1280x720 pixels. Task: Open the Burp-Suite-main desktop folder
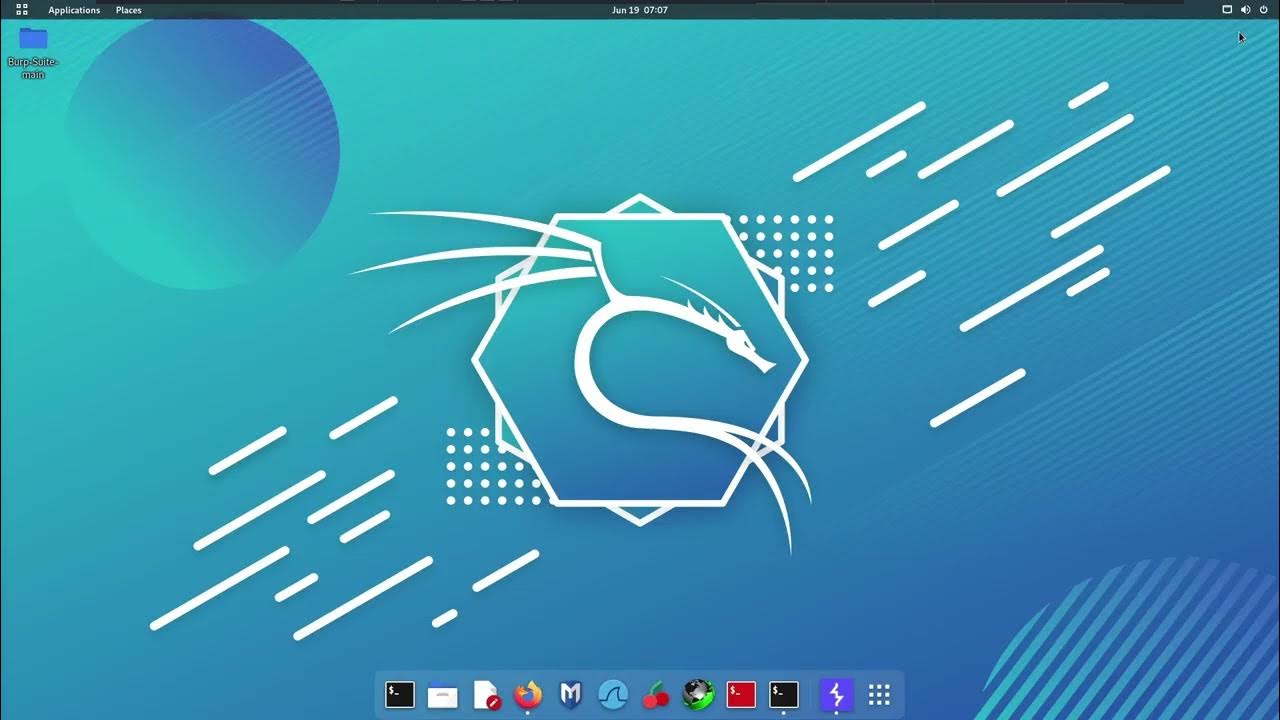point(33,52)
